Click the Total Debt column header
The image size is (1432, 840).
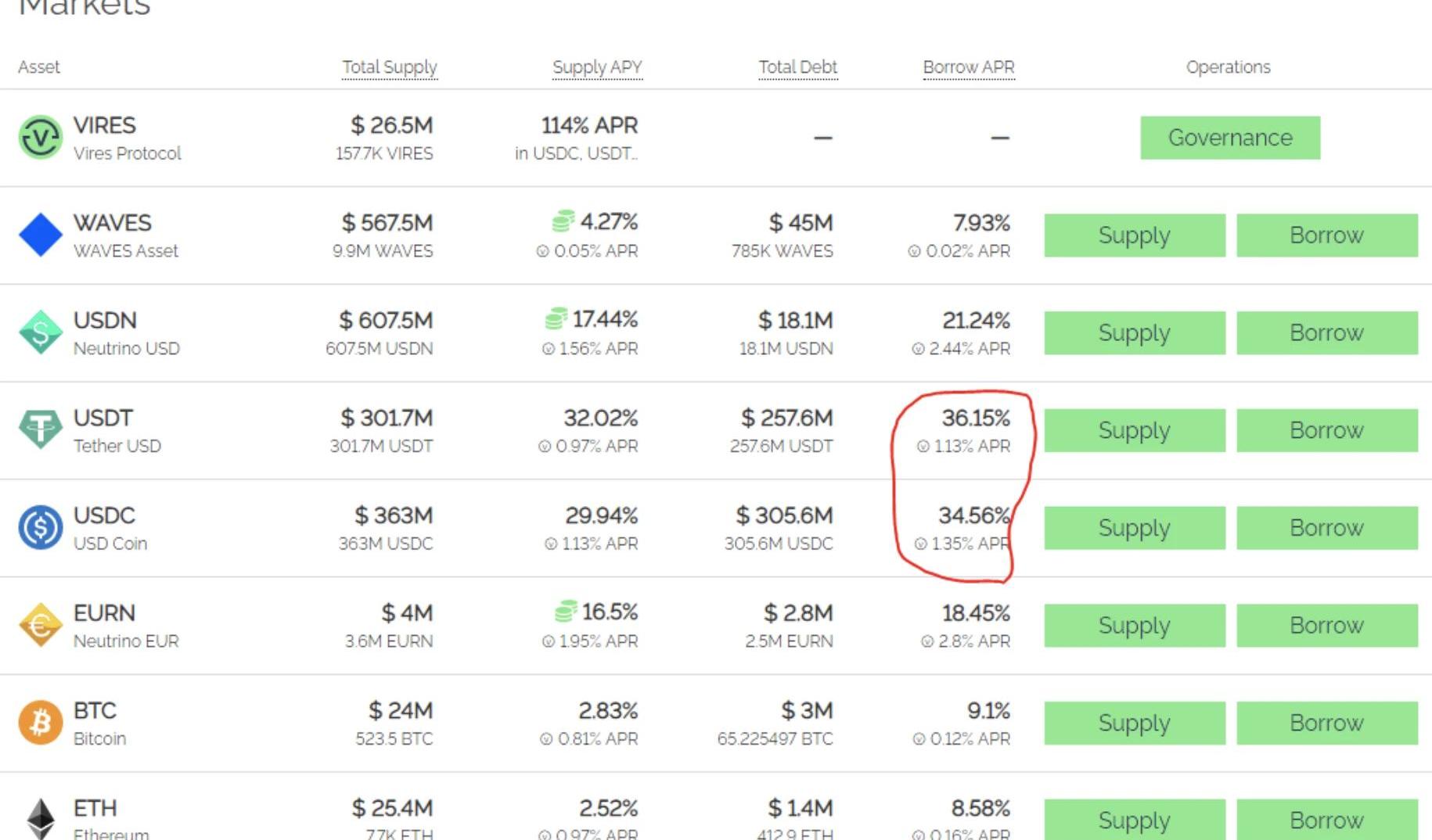(797, 67)
